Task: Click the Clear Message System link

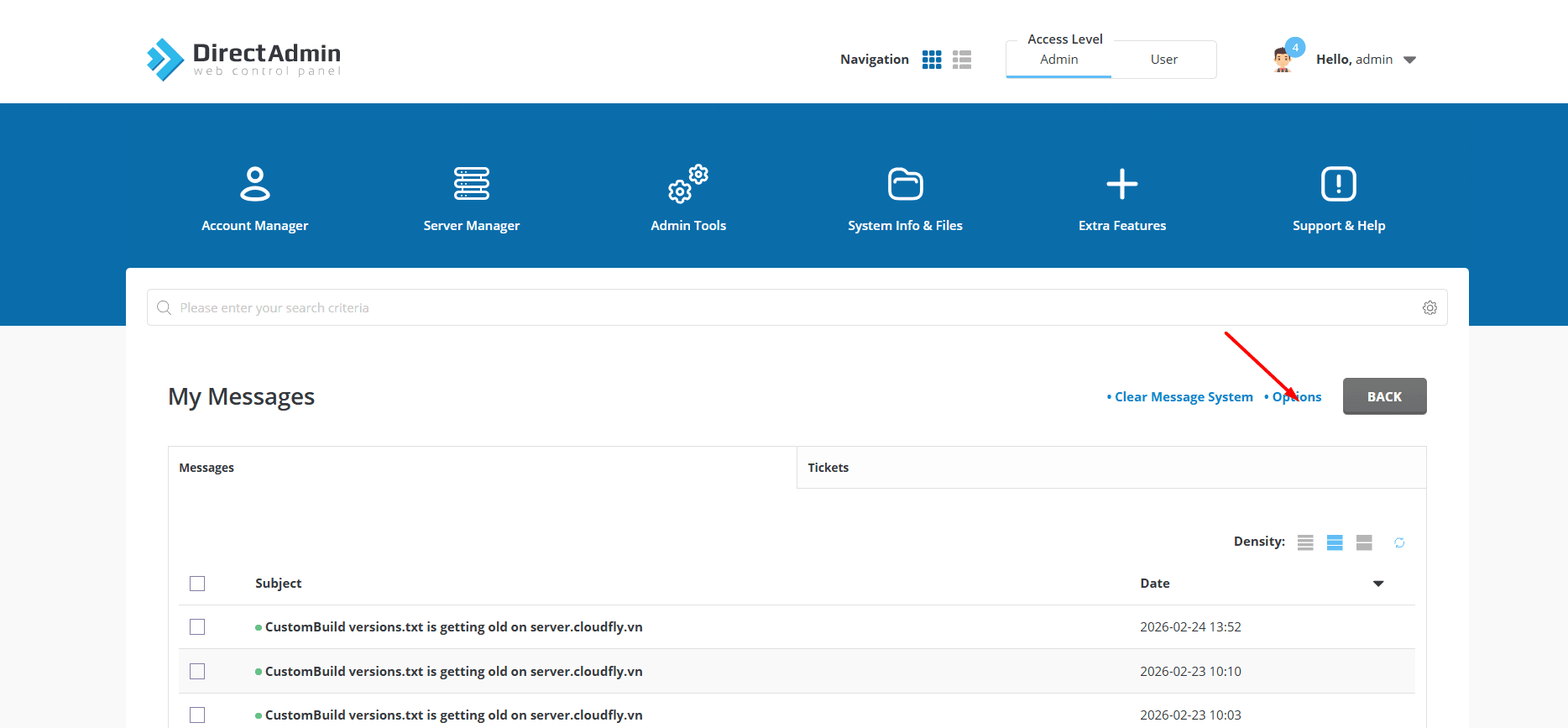Action: click(1184, 397)
